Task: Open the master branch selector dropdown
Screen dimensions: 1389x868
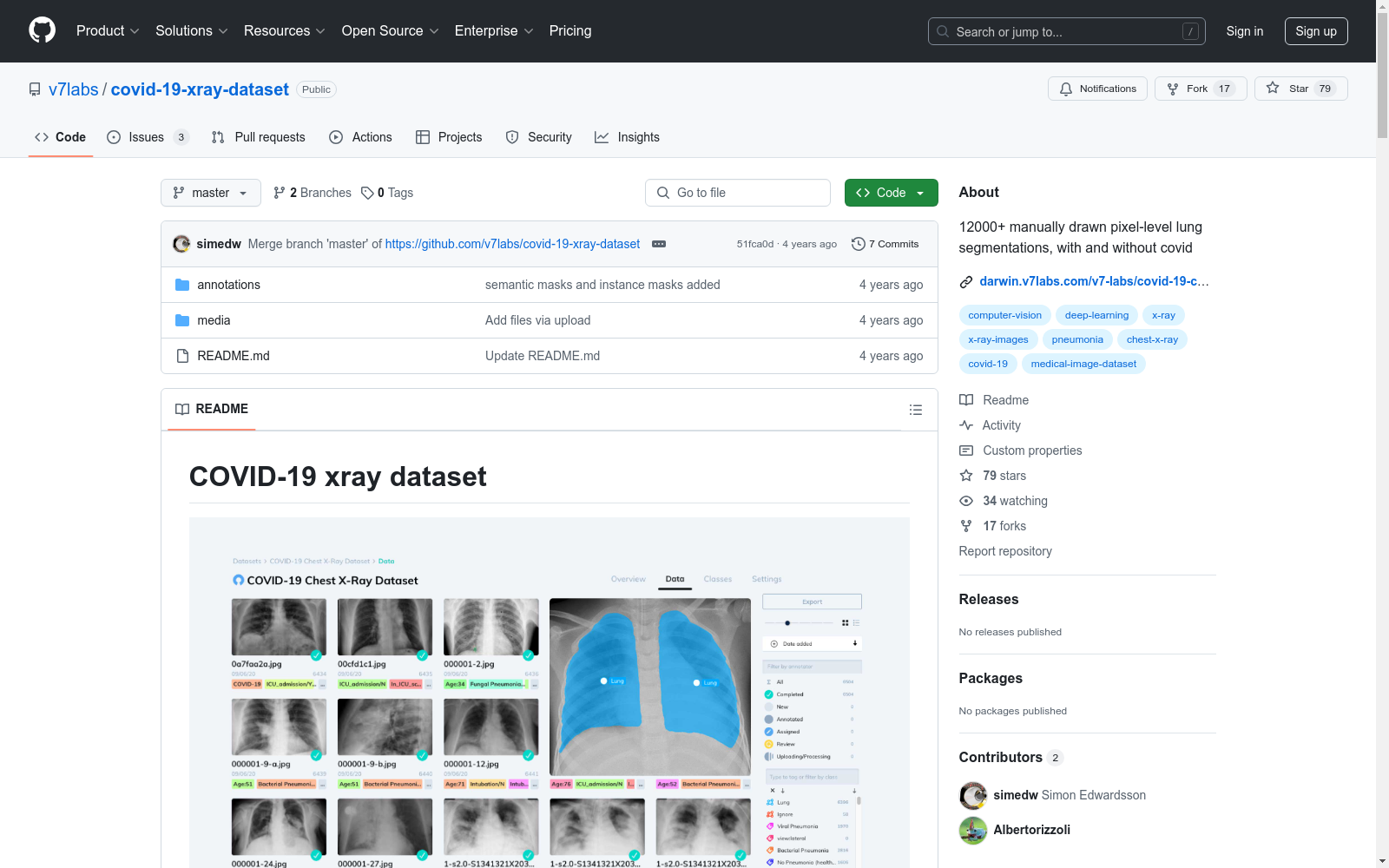Action: [x=211, y=193]
